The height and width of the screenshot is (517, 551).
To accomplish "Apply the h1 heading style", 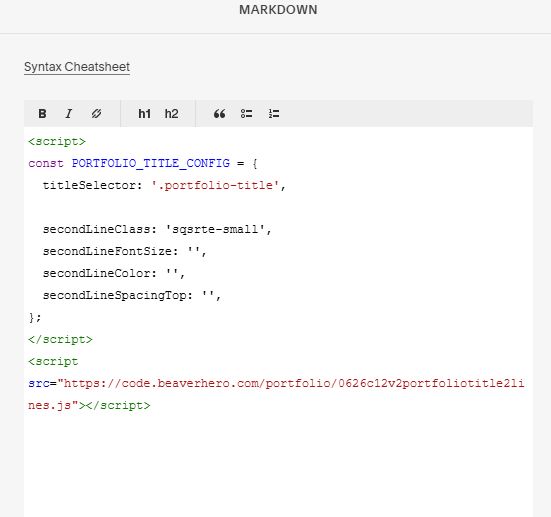I will [144, 114].
